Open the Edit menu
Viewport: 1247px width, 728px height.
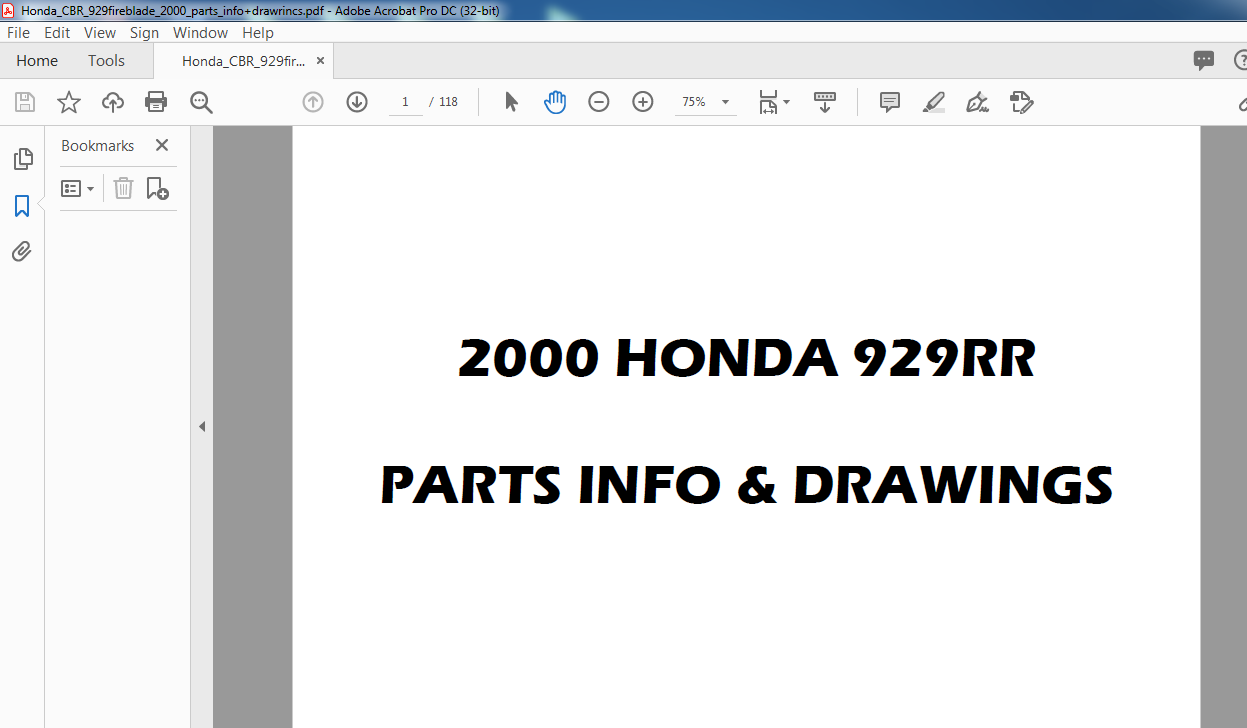tap(57, 33)
